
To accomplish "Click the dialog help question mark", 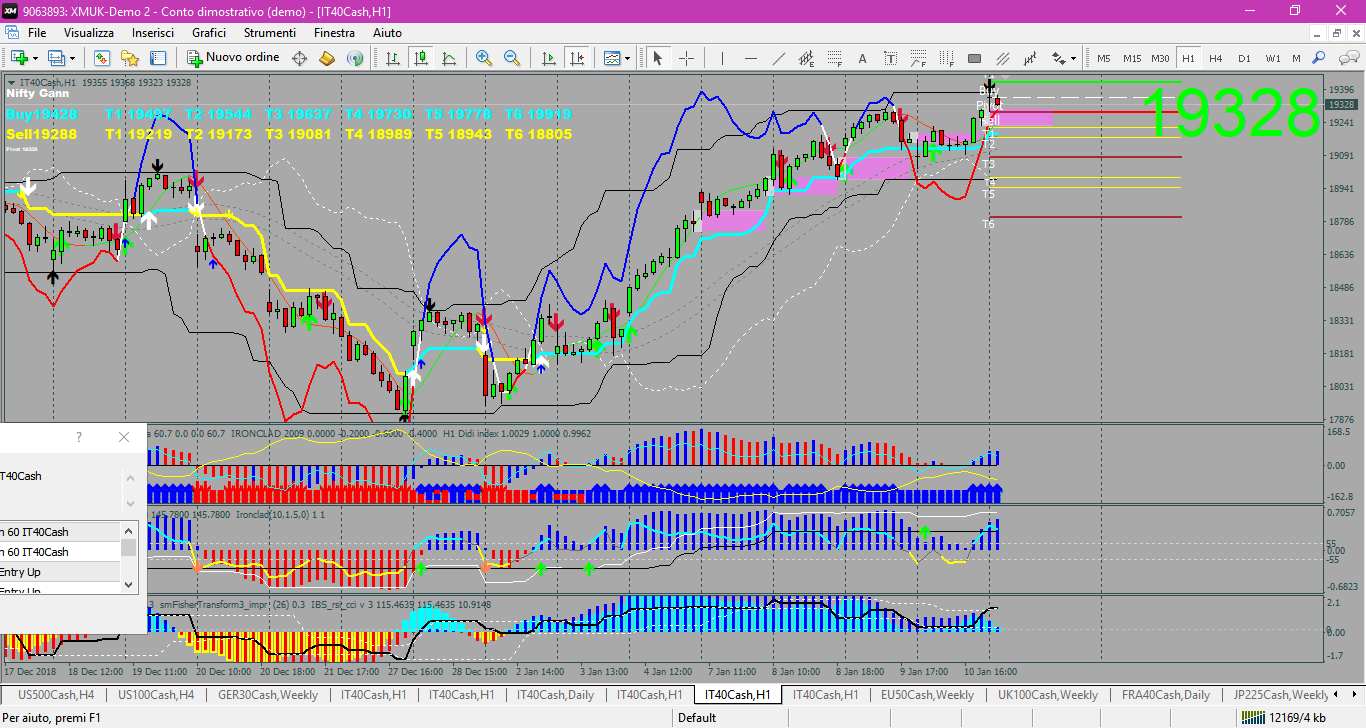I will pos(79,437).
